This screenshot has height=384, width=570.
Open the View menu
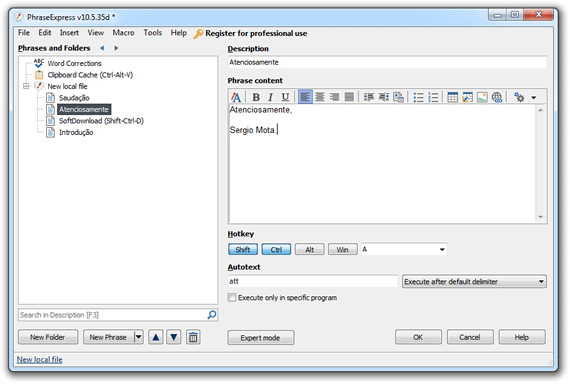96,33
